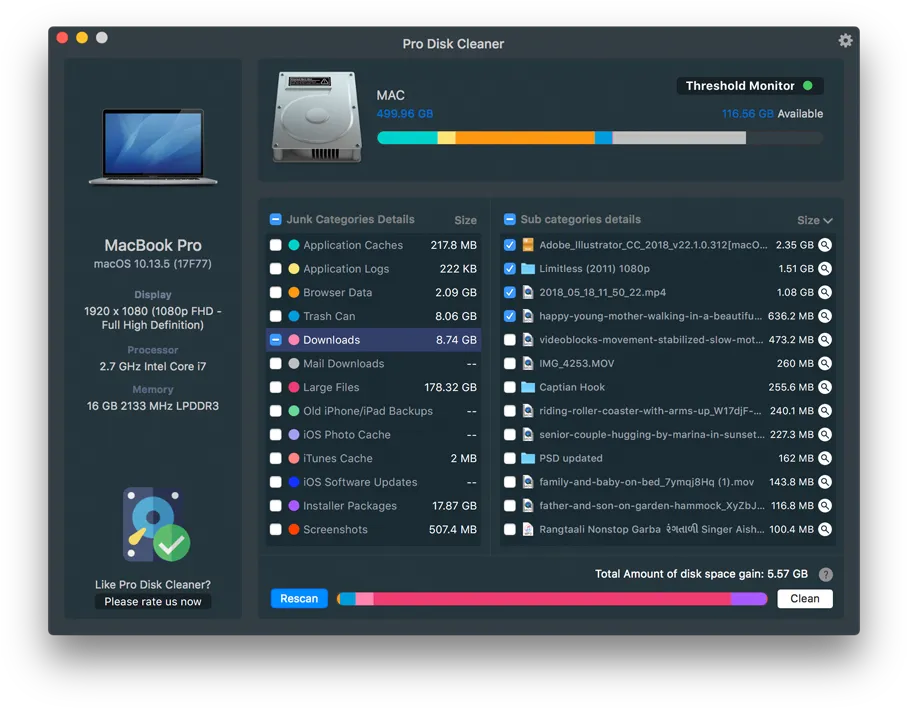907x708 pixels.
Task: Toggle the Threshold Monitor switch
Action: tap(808, 86)
